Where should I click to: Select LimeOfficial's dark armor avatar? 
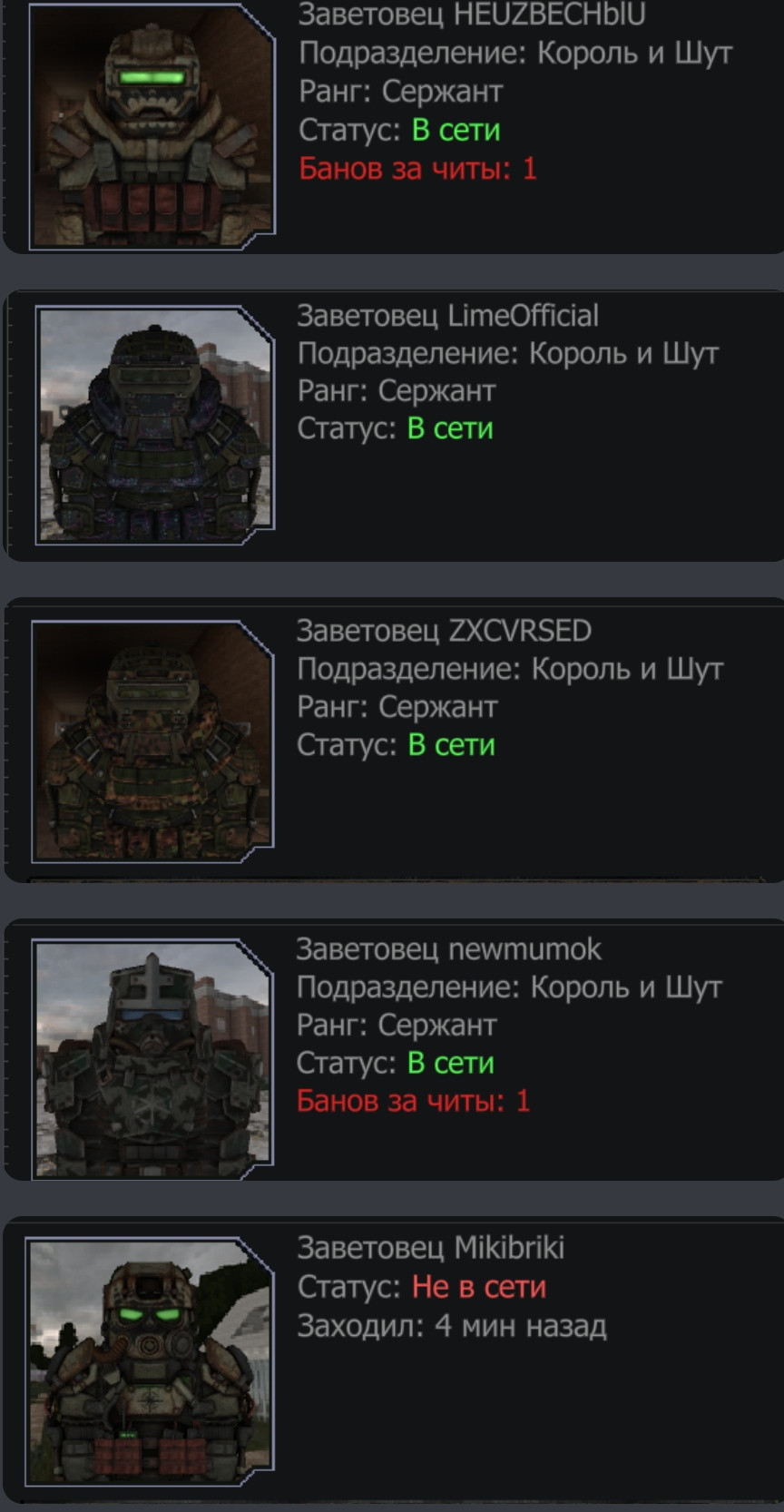(x=154, y=426)
